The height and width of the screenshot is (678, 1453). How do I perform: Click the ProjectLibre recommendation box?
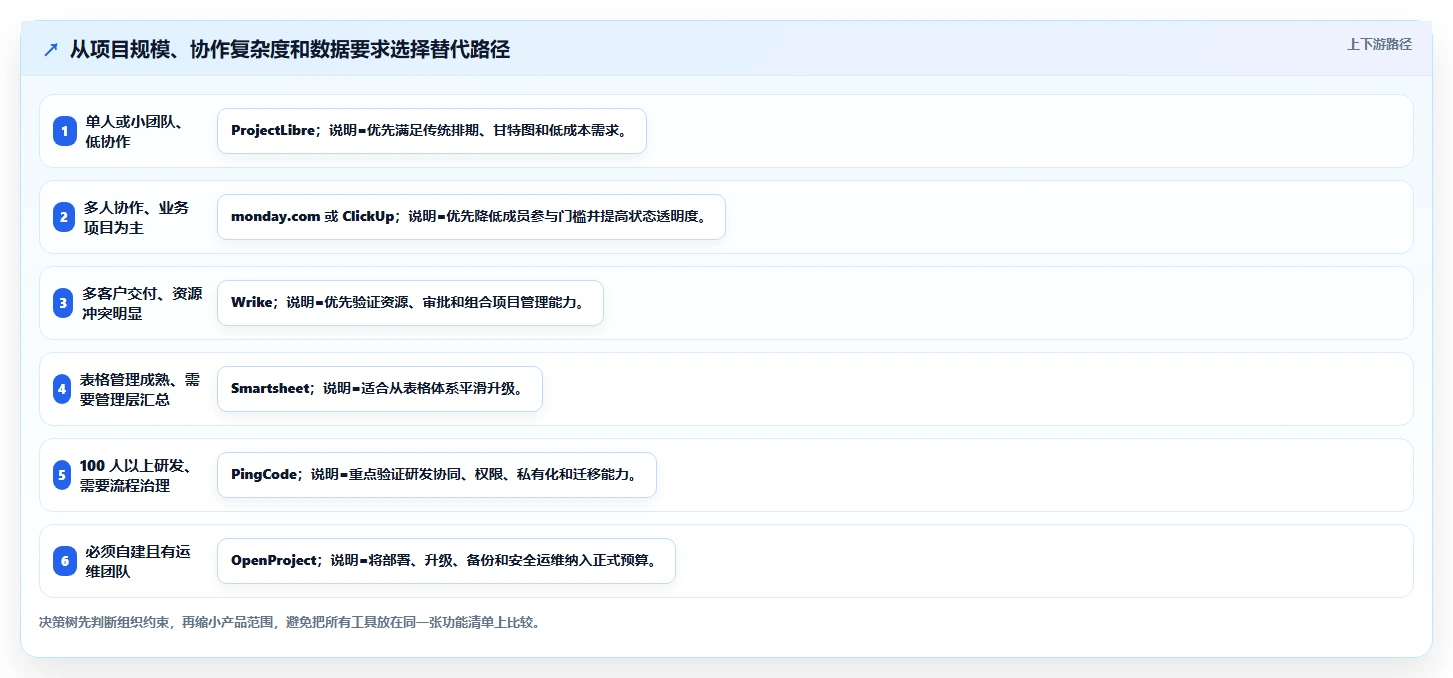(x=432, y=131)
